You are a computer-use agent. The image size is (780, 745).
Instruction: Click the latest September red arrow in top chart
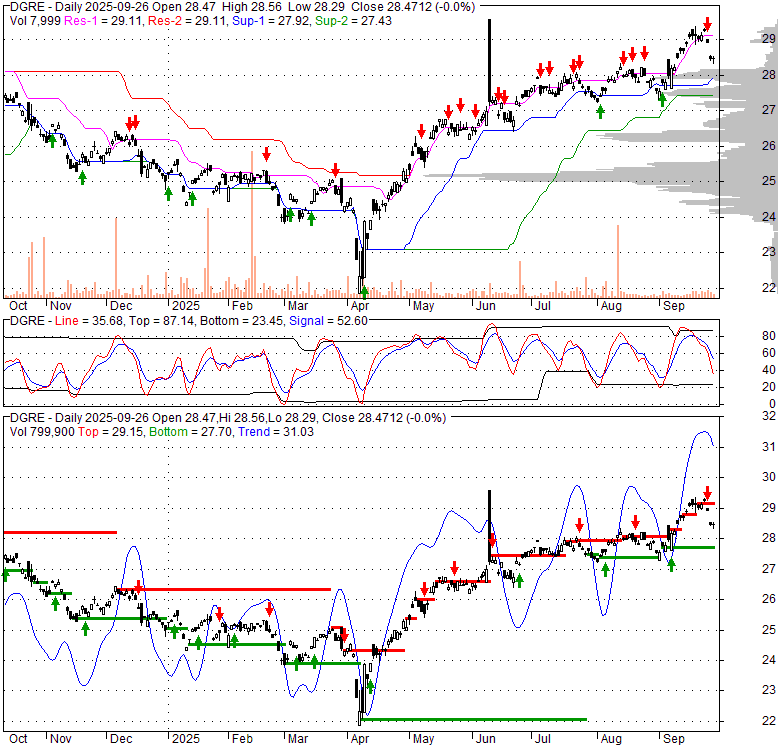[707, 23]
